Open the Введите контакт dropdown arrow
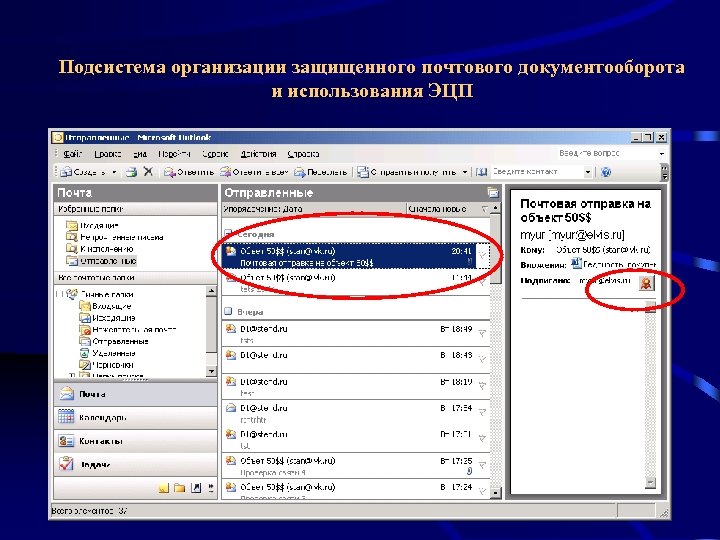The width and height of the screenshot is (720, 540). point(588,172)
